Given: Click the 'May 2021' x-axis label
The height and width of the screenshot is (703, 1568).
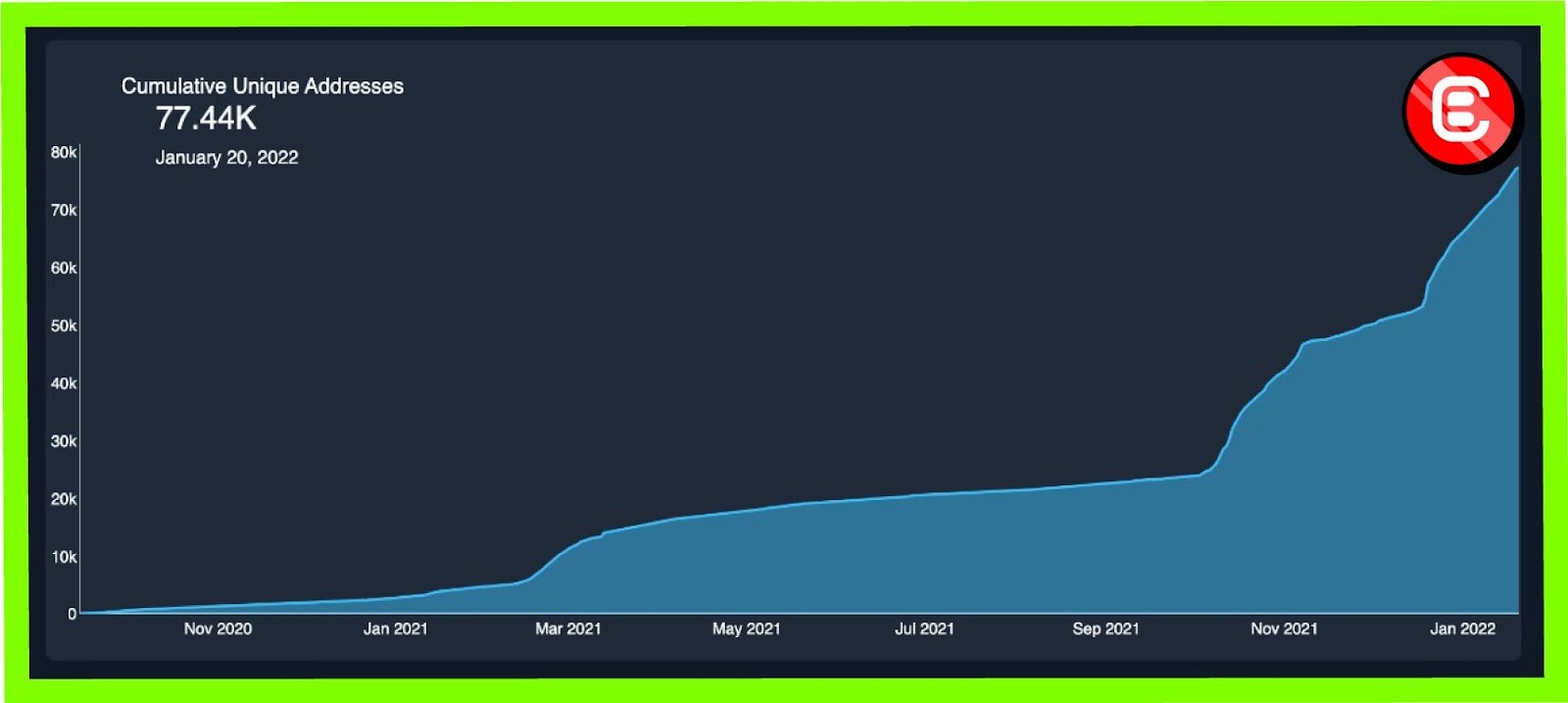Looking at the screenshot, I should [746, 628].
